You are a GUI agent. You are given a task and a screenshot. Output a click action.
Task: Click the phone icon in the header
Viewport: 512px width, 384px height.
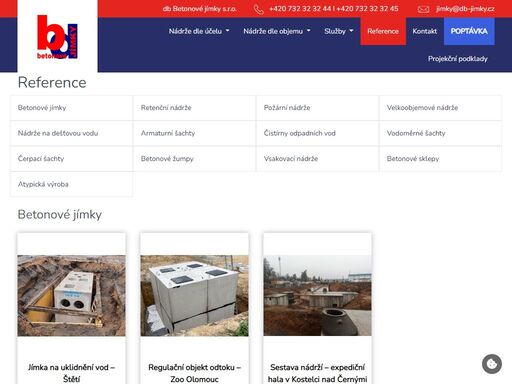click(259, 9)
